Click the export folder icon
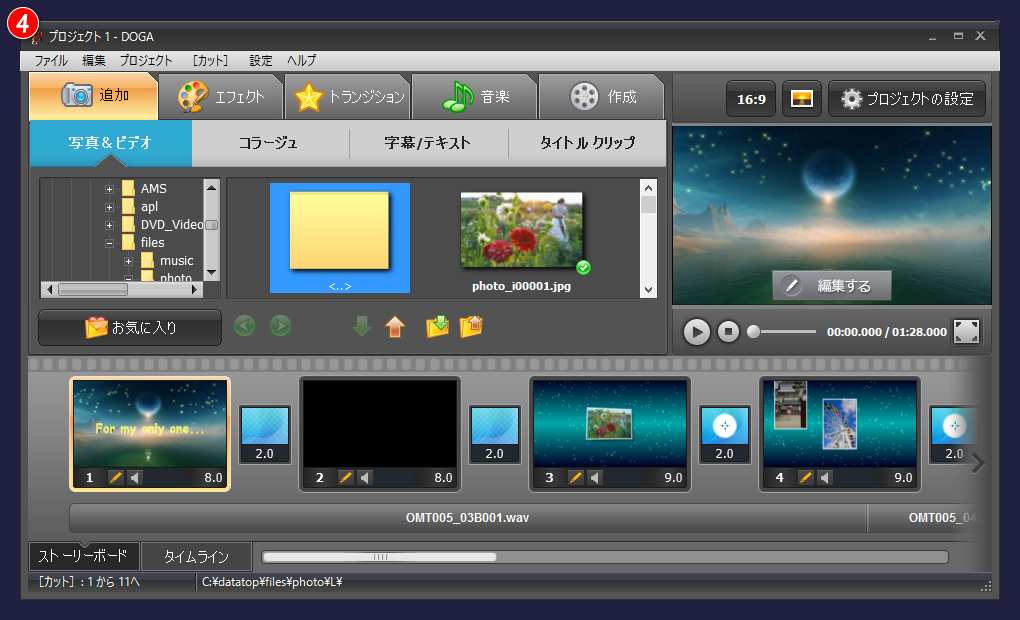The height and width of the screenshot is (620, 1020). coord(470,326)
